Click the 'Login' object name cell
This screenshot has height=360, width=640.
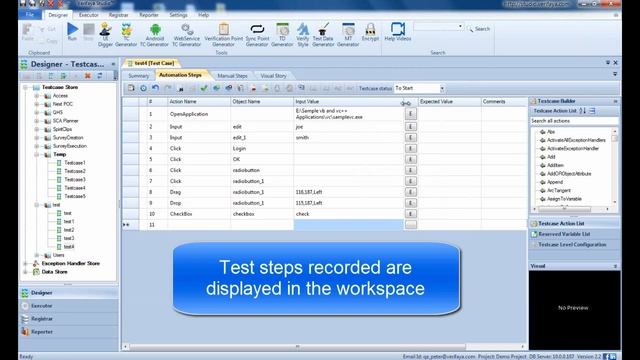click(x=262, y=149)
